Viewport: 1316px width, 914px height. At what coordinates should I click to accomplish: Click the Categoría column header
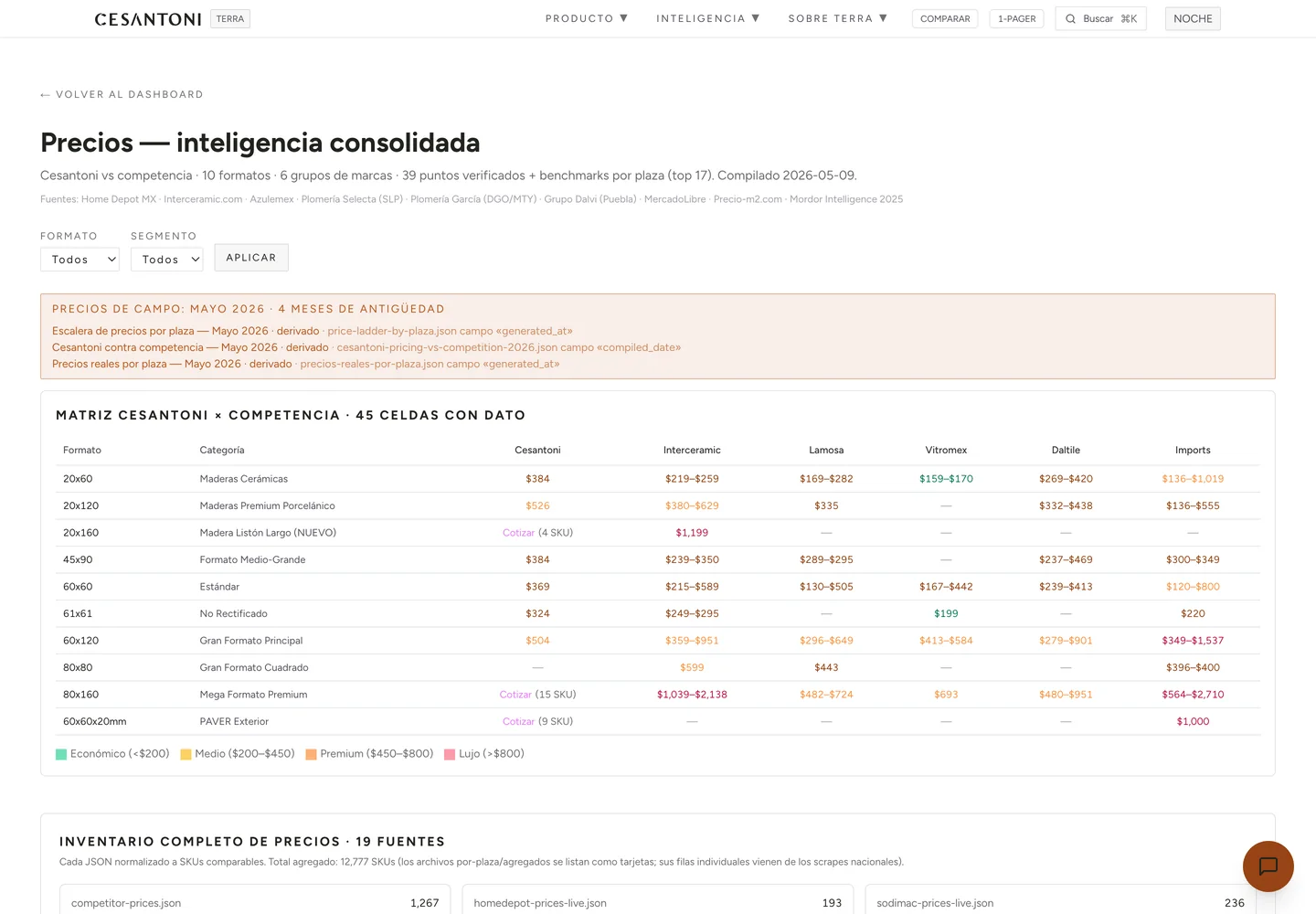222,451
